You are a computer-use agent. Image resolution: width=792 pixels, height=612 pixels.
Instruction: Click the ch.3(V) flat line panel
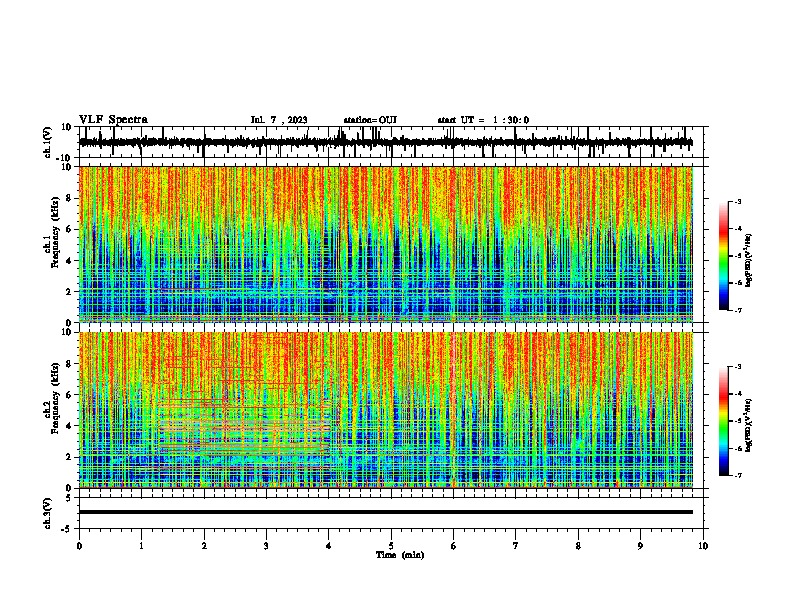(x=391, y=513)
